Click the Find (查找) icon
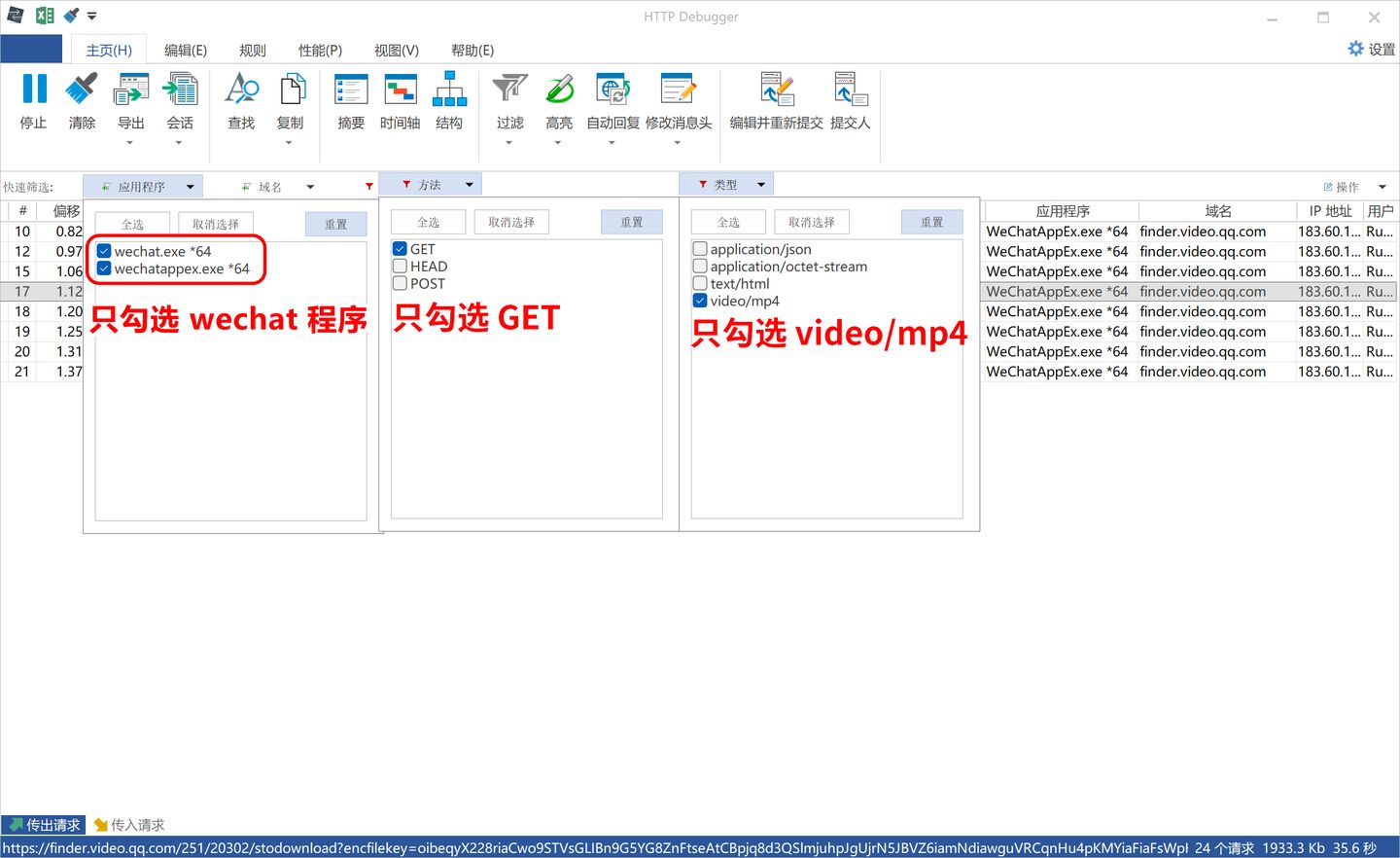Image resolution: width=1400 pixels, height=858 pixels. (241, 89)
